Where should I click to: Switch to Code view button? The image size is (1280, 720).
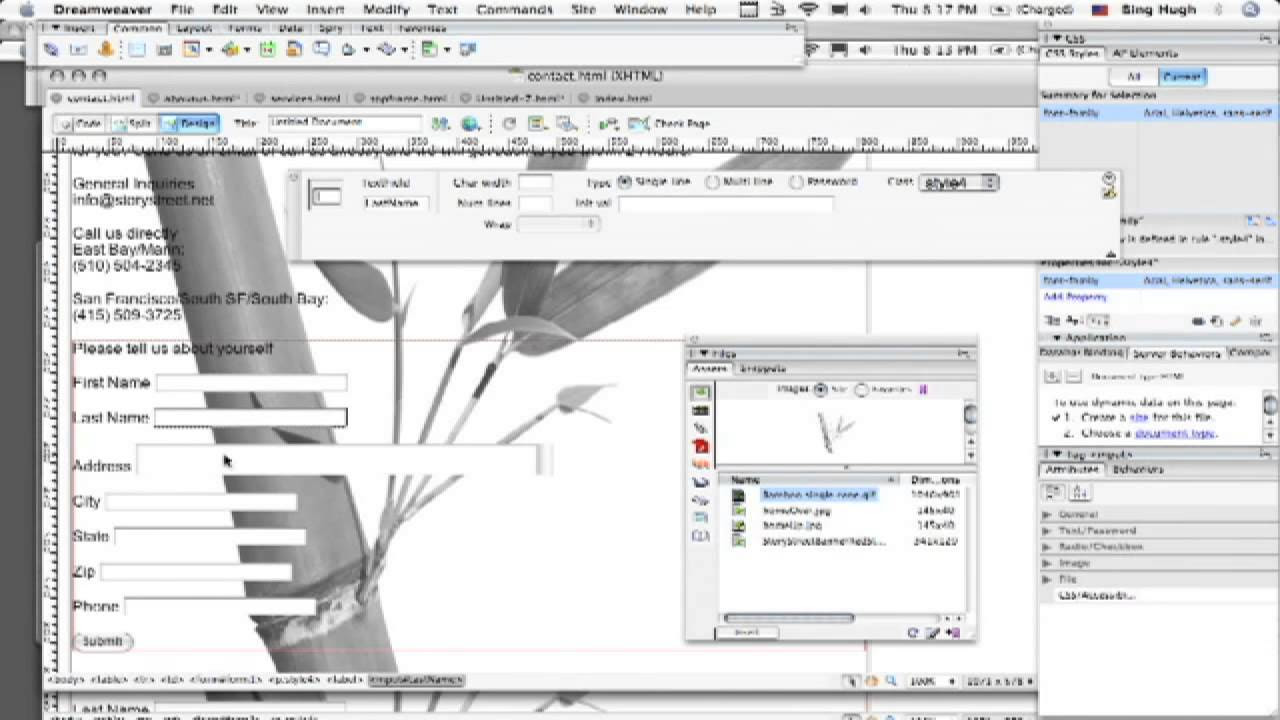click(81, 124)
